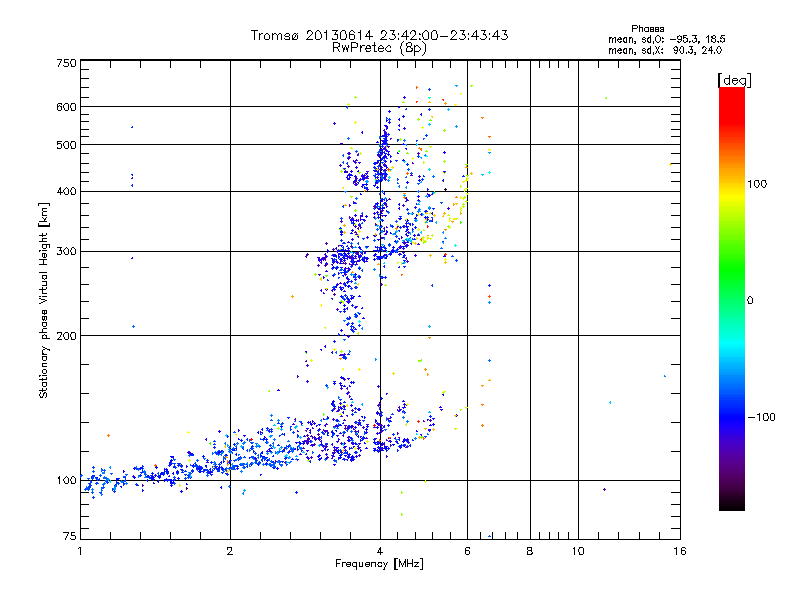800x600 pixels.
Task: Click the black bottom of the colorbar
Action: [732, 503]
